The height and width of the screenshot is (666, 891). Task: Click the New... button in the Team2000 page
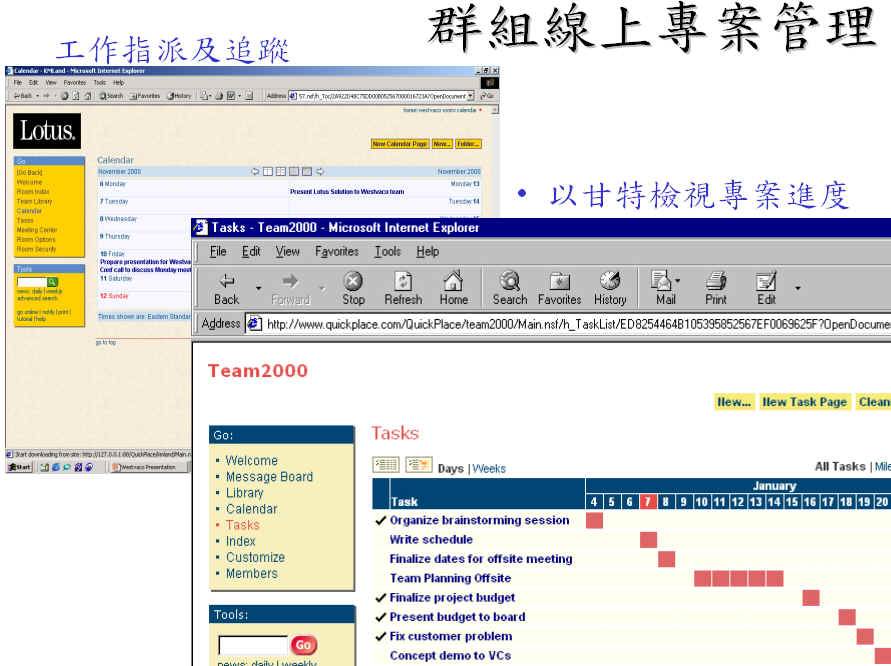(734, 402)
